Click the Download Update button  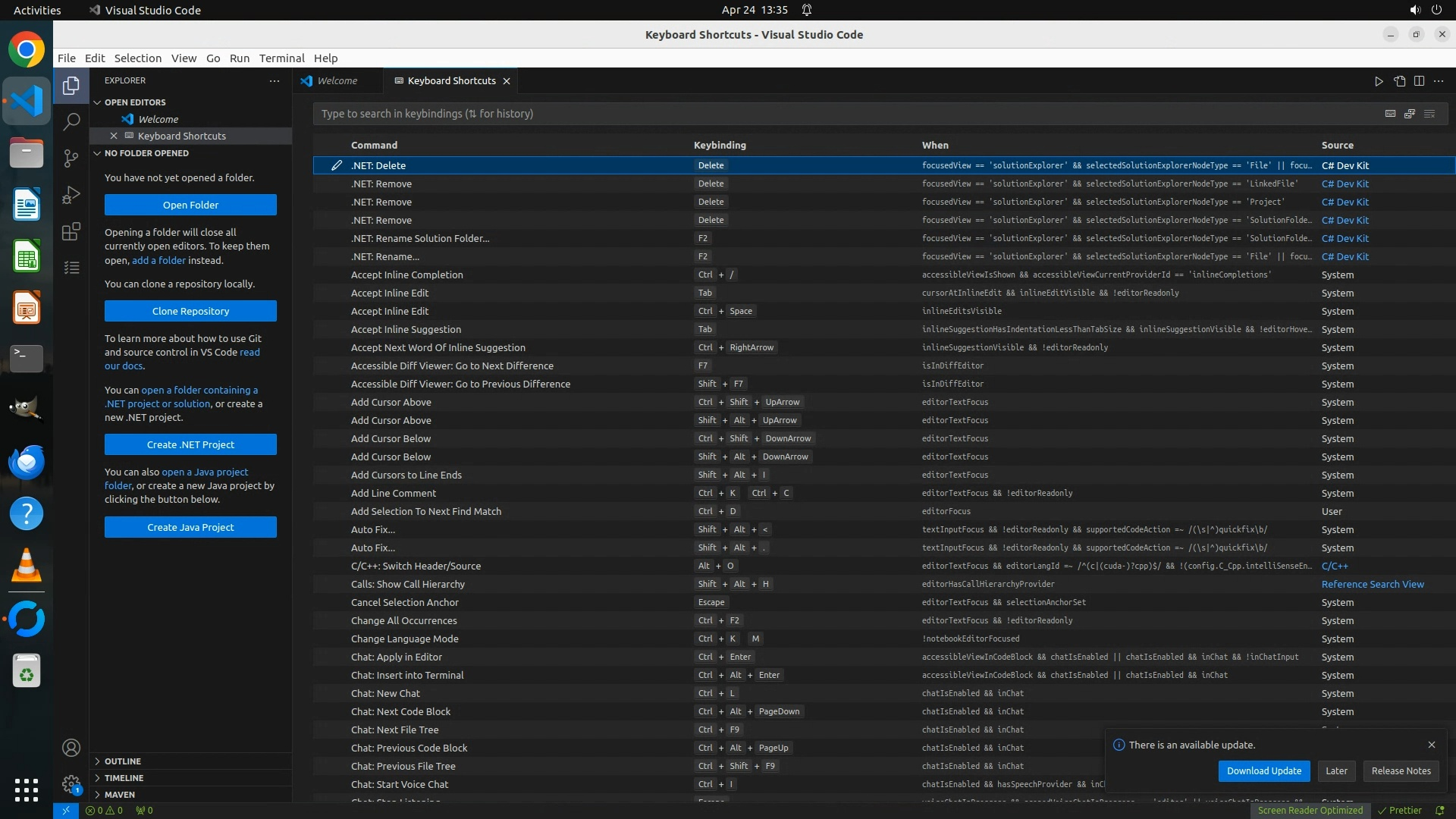pos(1263,770)
